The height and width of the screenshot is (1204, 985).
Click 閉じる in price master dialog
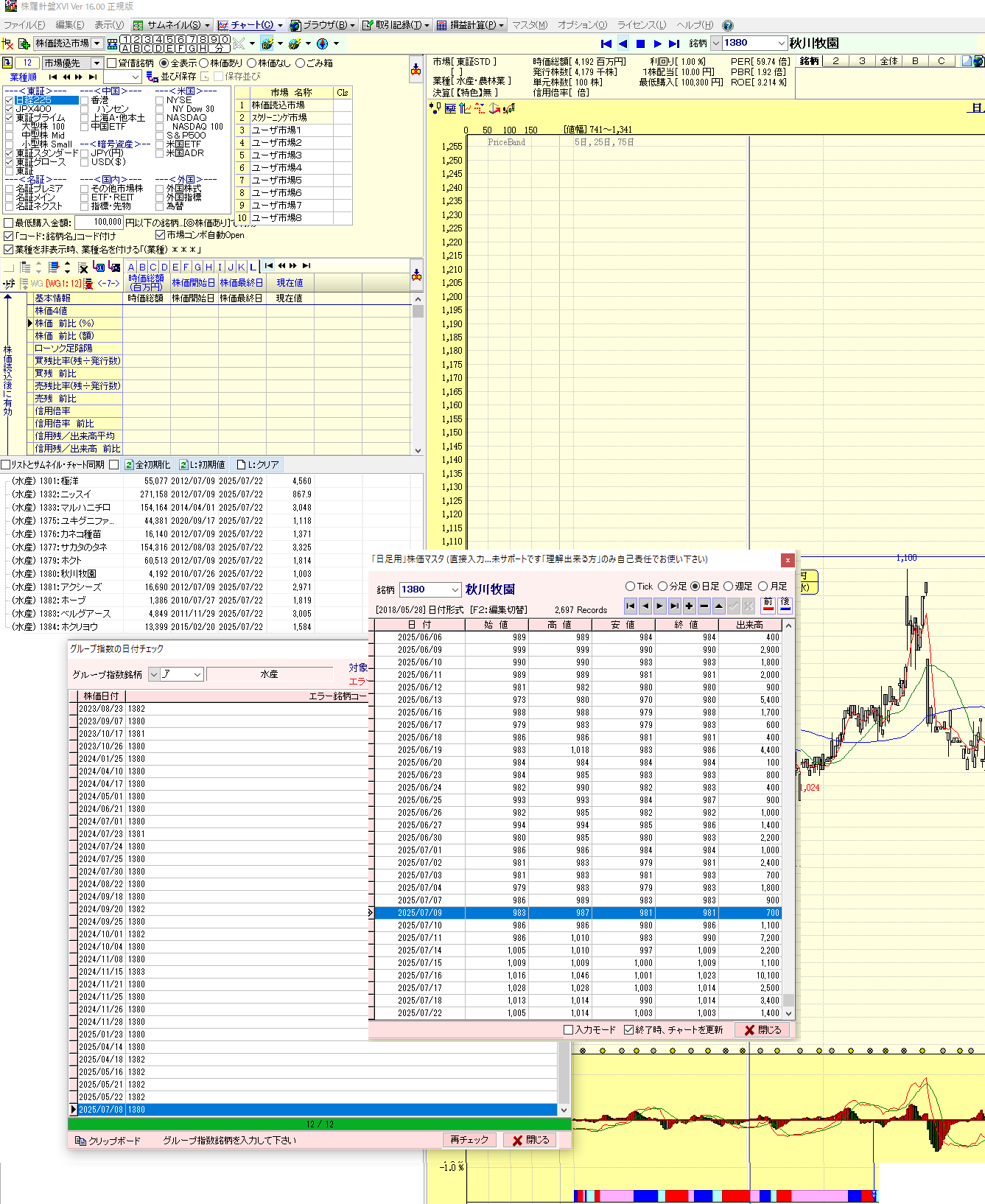click(x=763, y=1030)
